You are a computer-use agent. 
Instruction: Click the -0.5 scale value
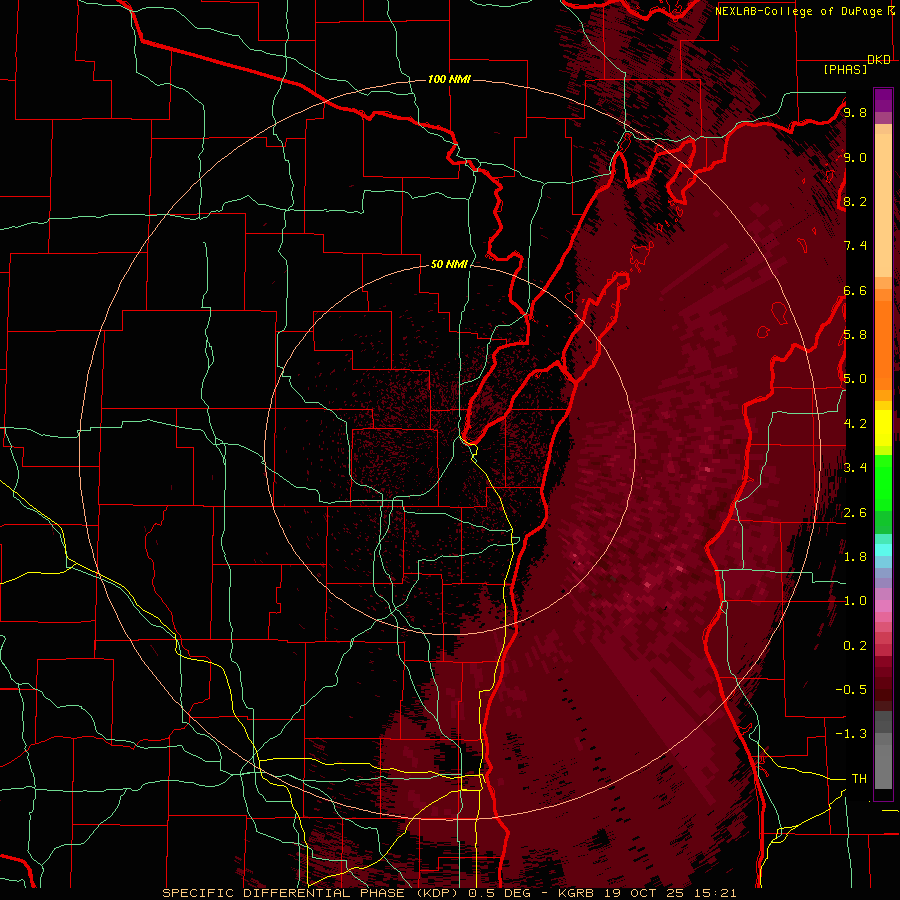coord(851,689)
